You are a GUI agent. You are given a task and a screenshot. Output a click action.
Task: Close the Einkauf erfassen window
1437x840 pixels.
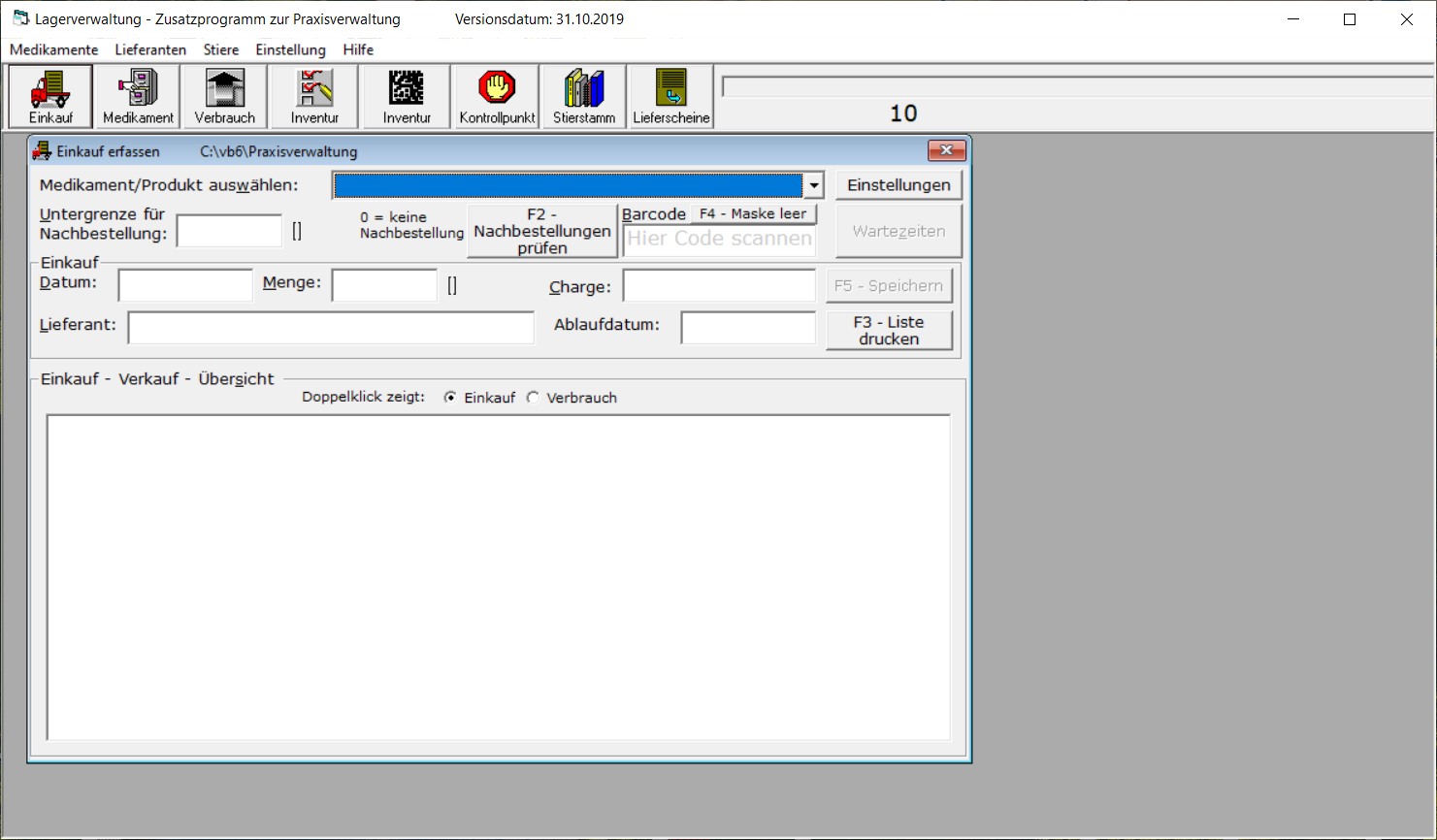pyautogui.click(x=946, y=150)
